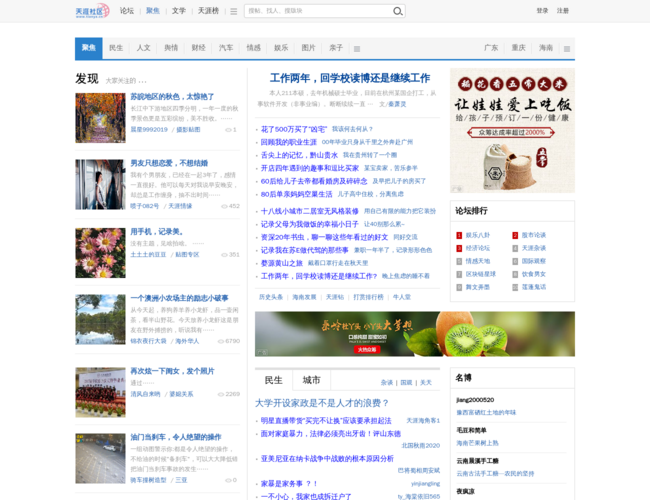
Task: Open rank 2 forum 股市论谈
Action: pos(534,235)
